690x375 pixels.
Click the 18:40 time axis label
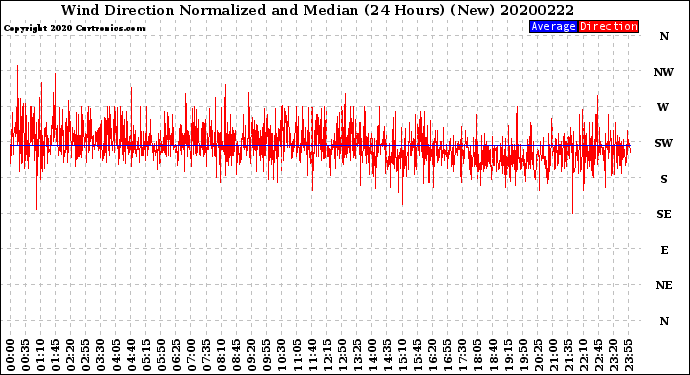493,355
